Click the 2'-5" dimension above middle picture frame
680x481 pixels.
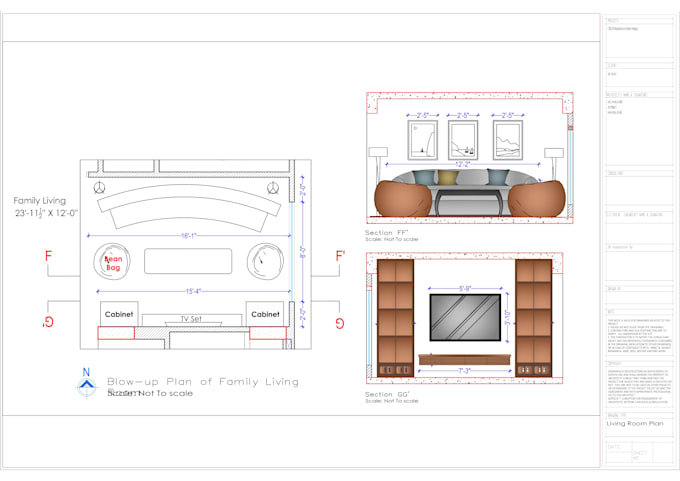click(463, 115)
